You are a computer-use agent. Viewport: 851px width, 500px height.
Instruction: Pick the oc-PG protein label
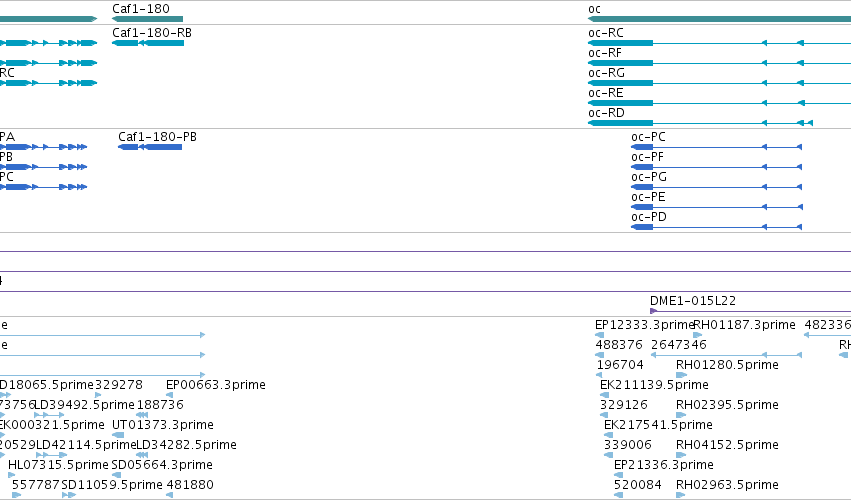click(649, 177)
